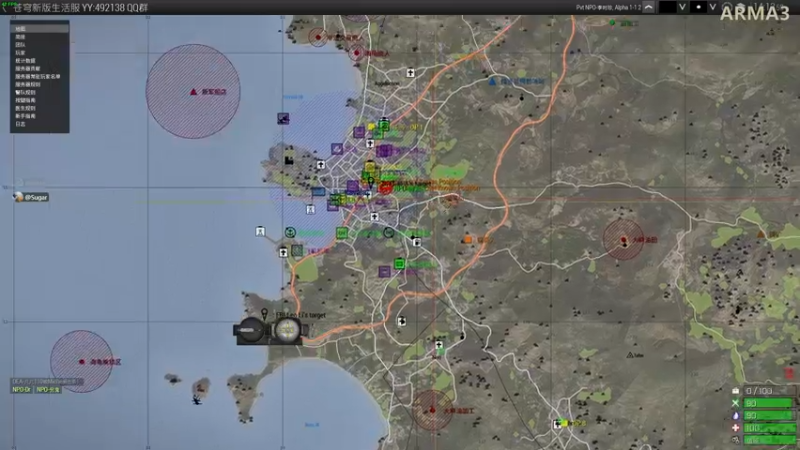
Task: Click the transmitter tower icon on the harbor pier
Action: (x=260, y=232)
